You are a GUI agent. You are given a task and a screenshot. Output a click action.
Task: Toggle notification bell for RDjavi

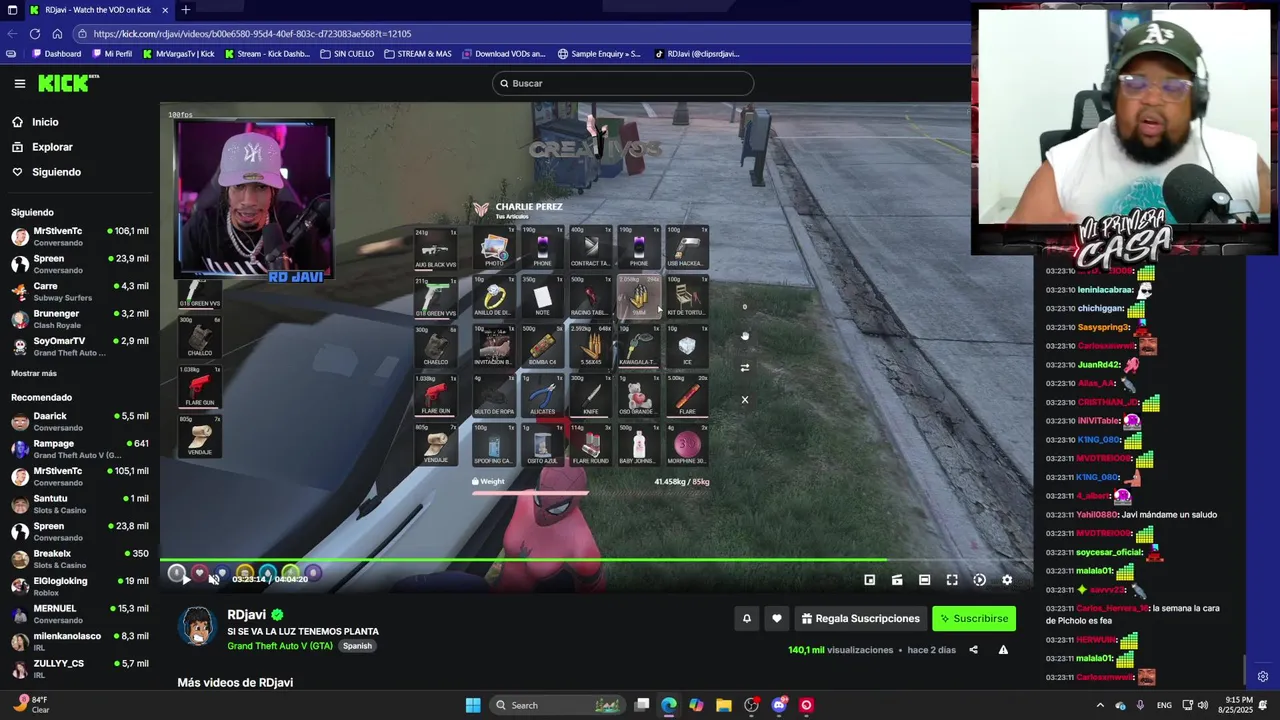(x=746, y=619)
